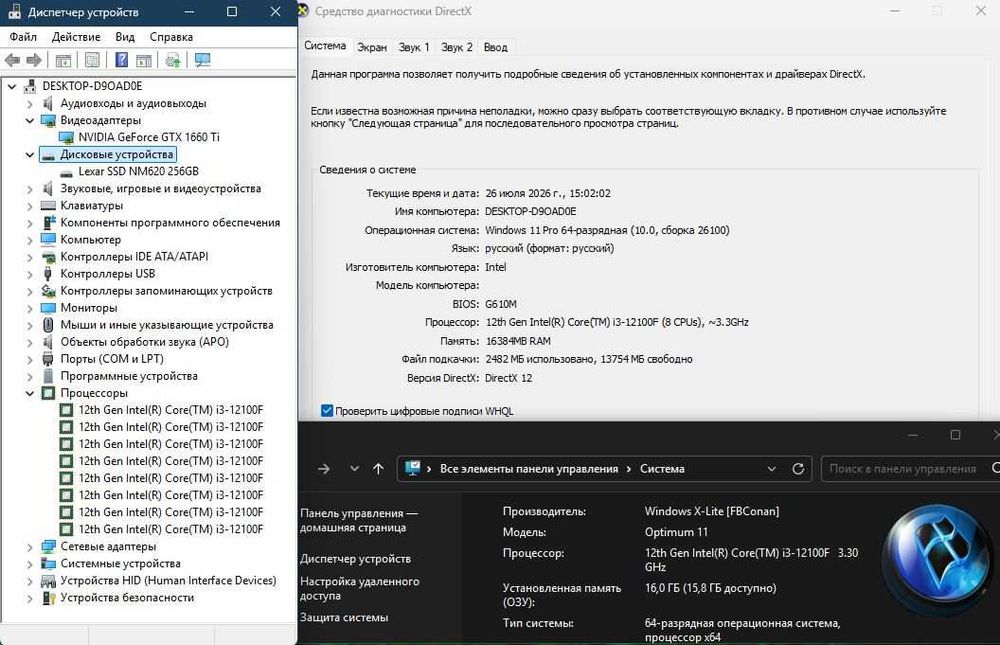Viewport: 1000px width, 645px height.
Task: Collapse the Дисковые устройства category
Action: tap(29, 154)
